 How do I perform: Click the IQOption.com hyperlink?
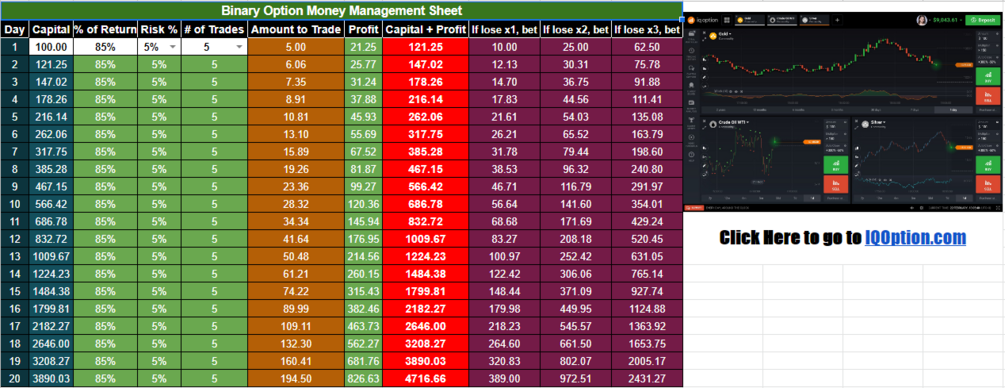[x=915, y=238]
